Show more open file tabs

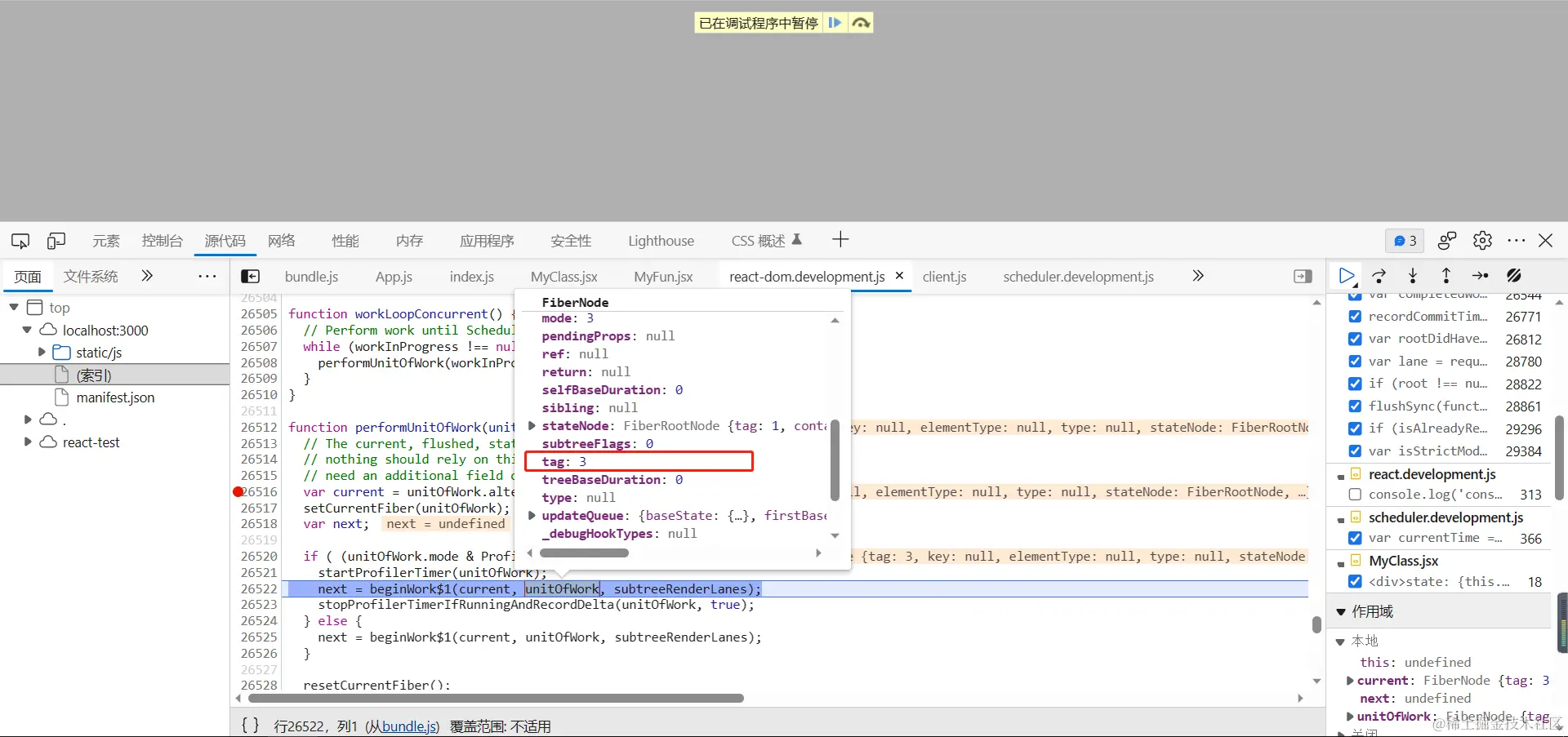[1198, 276]
